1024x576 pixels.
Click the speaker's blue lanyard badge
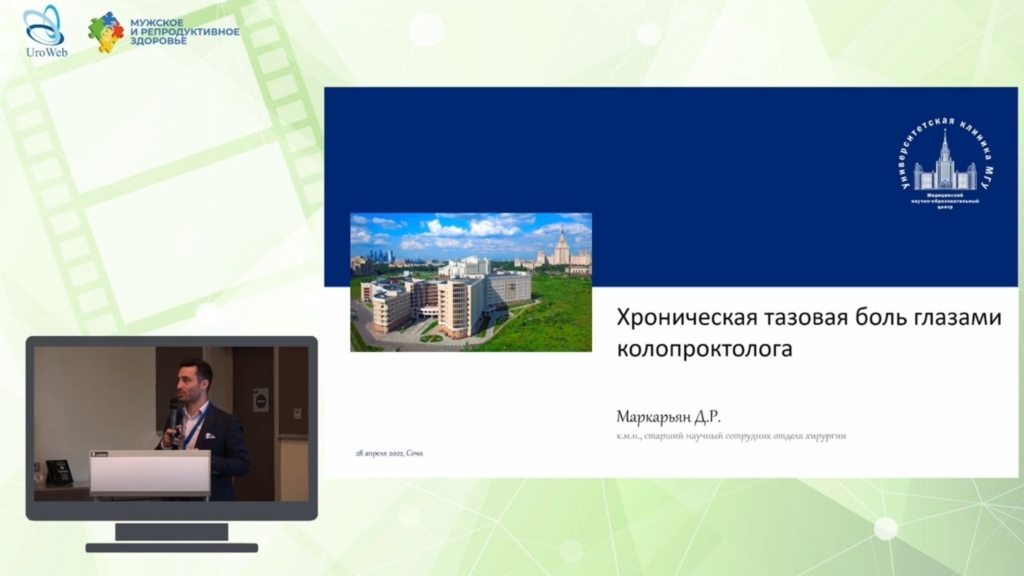click(195, 425)
